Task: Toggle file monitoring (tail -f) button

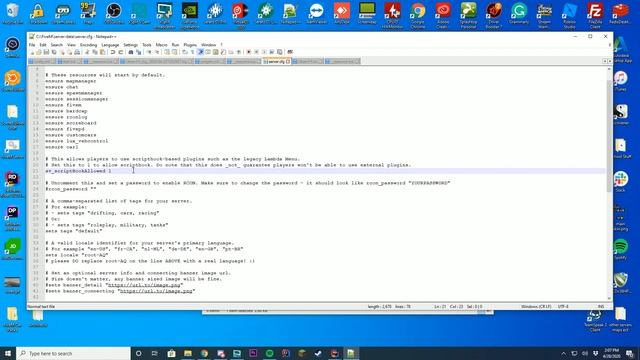Action: click(x=239, y=52)
